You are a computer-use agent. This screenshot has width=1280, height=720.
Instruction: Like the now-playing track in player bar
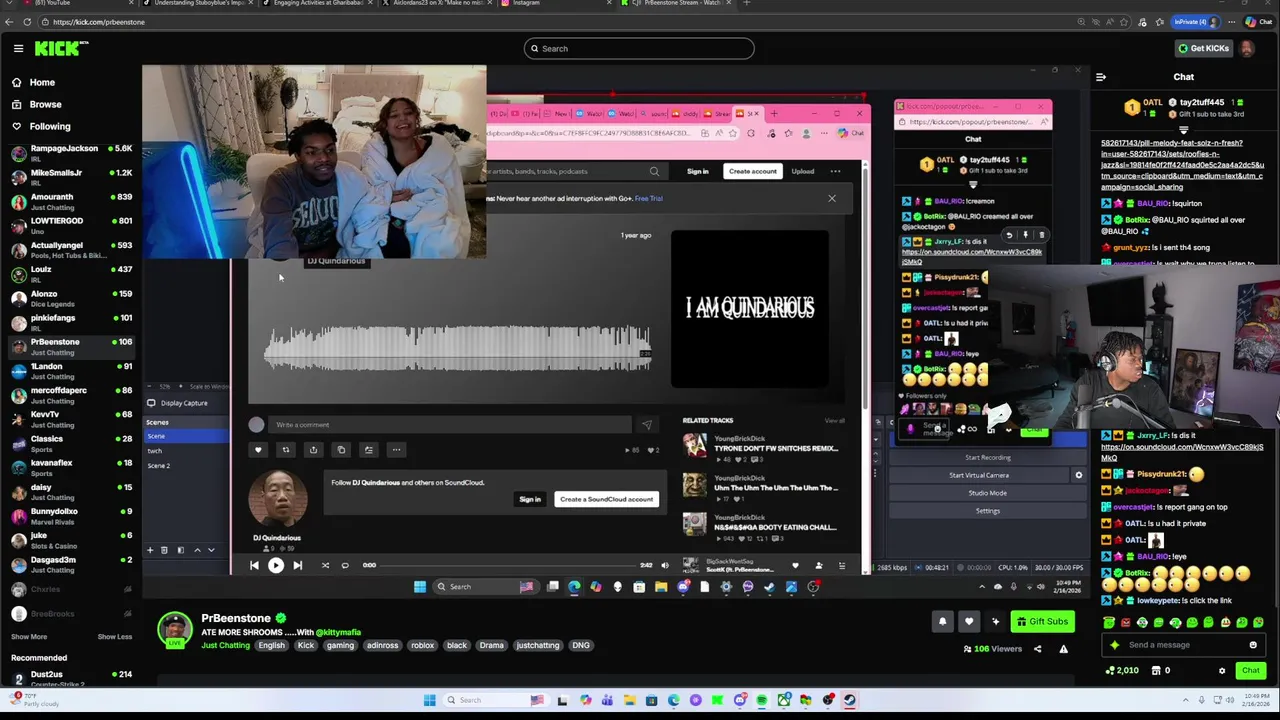pos(795,566)
